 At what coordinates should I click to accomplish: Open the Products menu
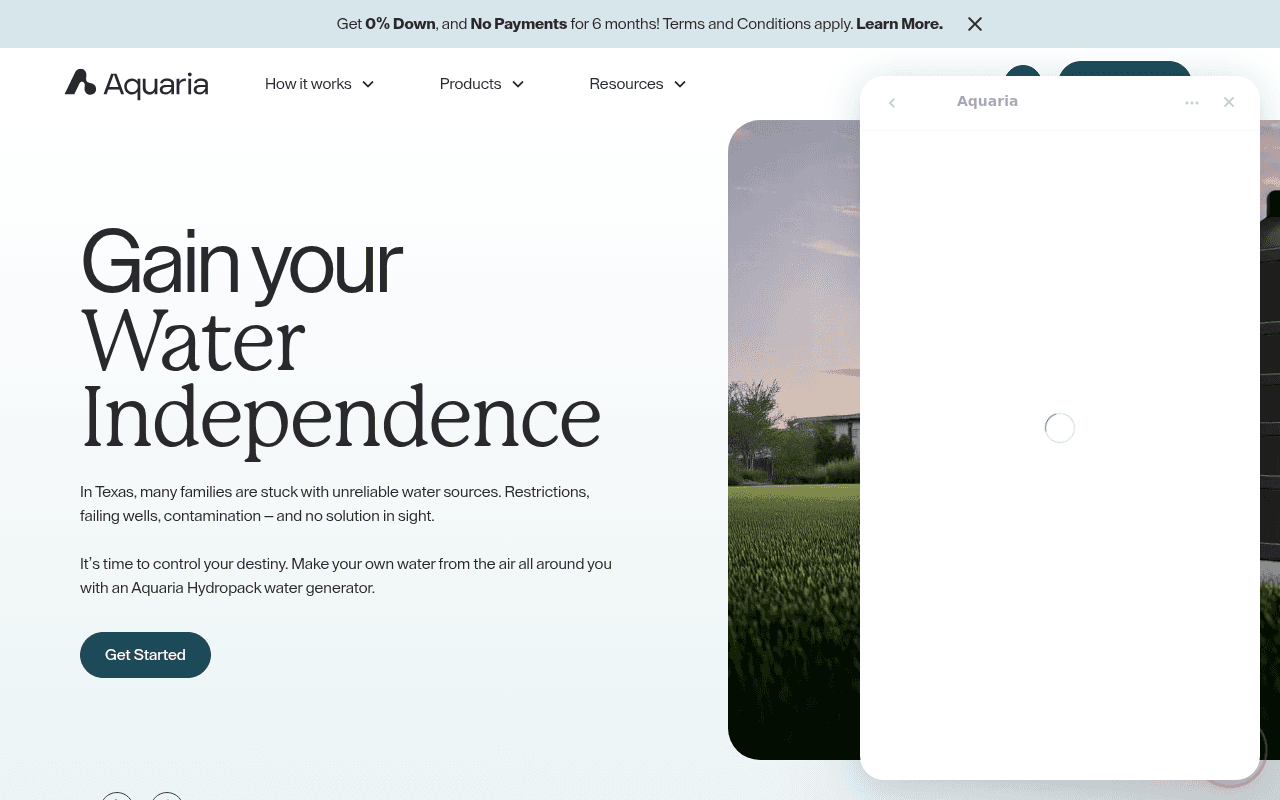pyautogui.click(x=470, y=84)
